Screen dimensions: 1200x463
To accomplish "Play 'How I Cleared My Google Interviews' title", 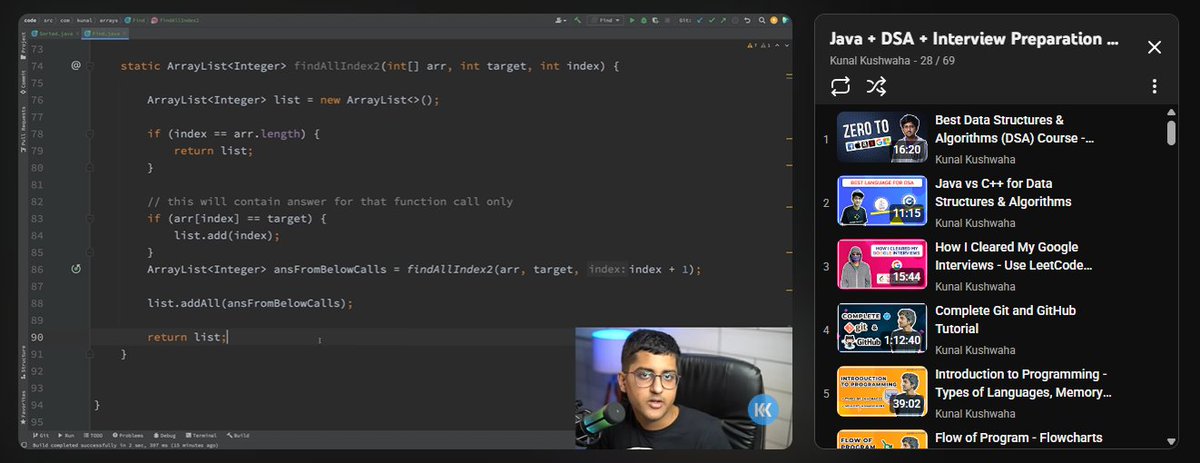I will pyautogui.click(x=1014, y=256).
